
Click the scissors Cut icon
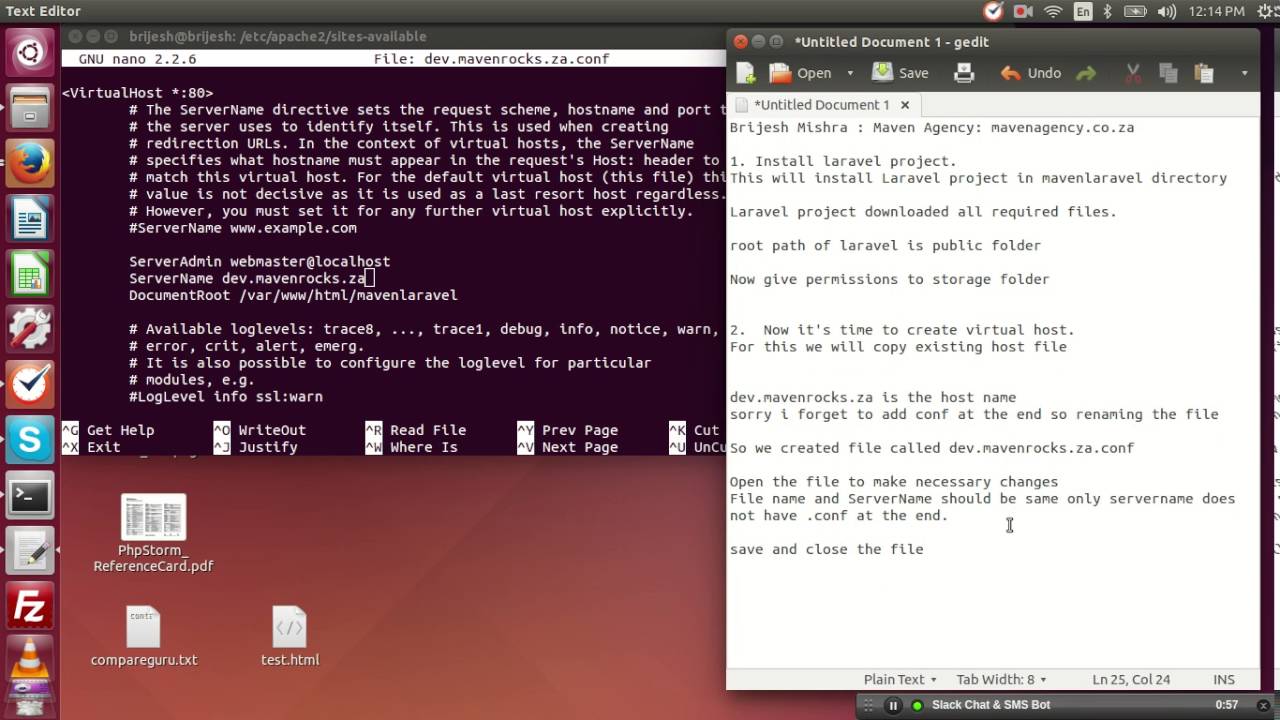coord(1133,73)
